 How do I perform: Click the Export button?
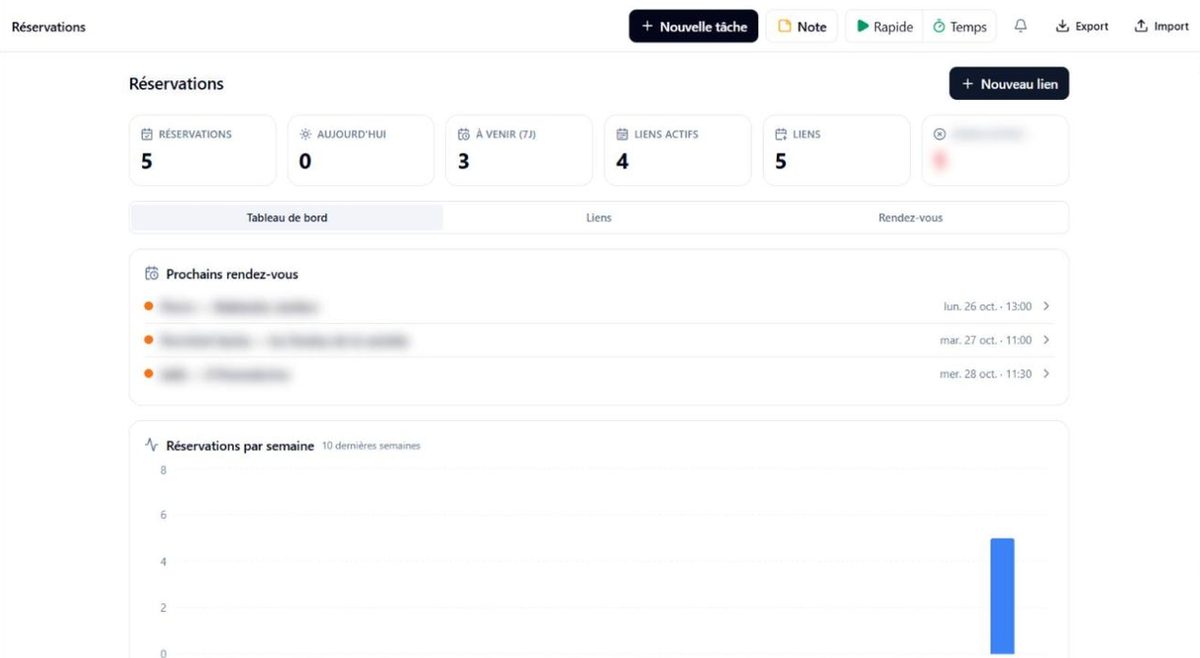(x=1082, y=27)
